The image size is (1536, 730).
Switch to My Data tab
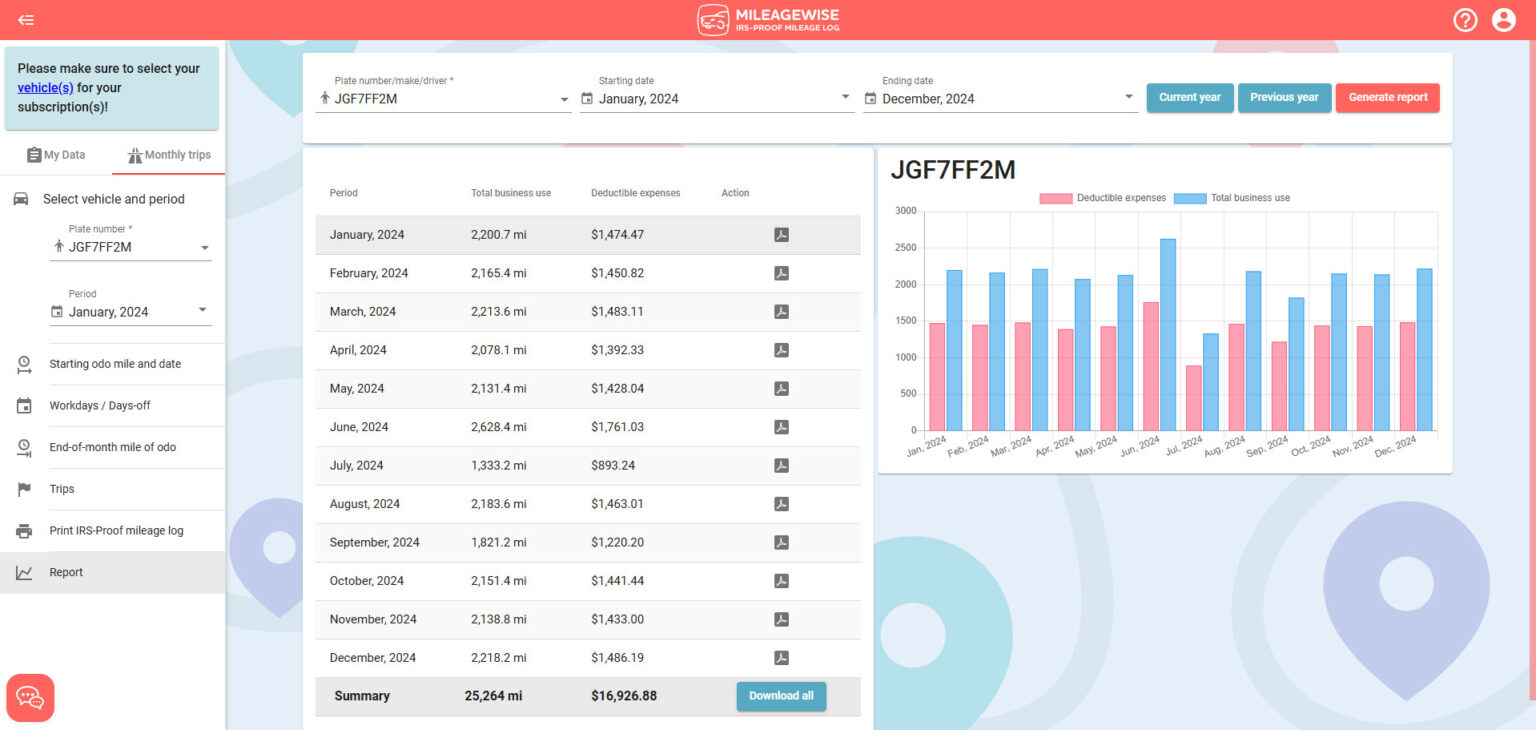[x=56, y=155]
